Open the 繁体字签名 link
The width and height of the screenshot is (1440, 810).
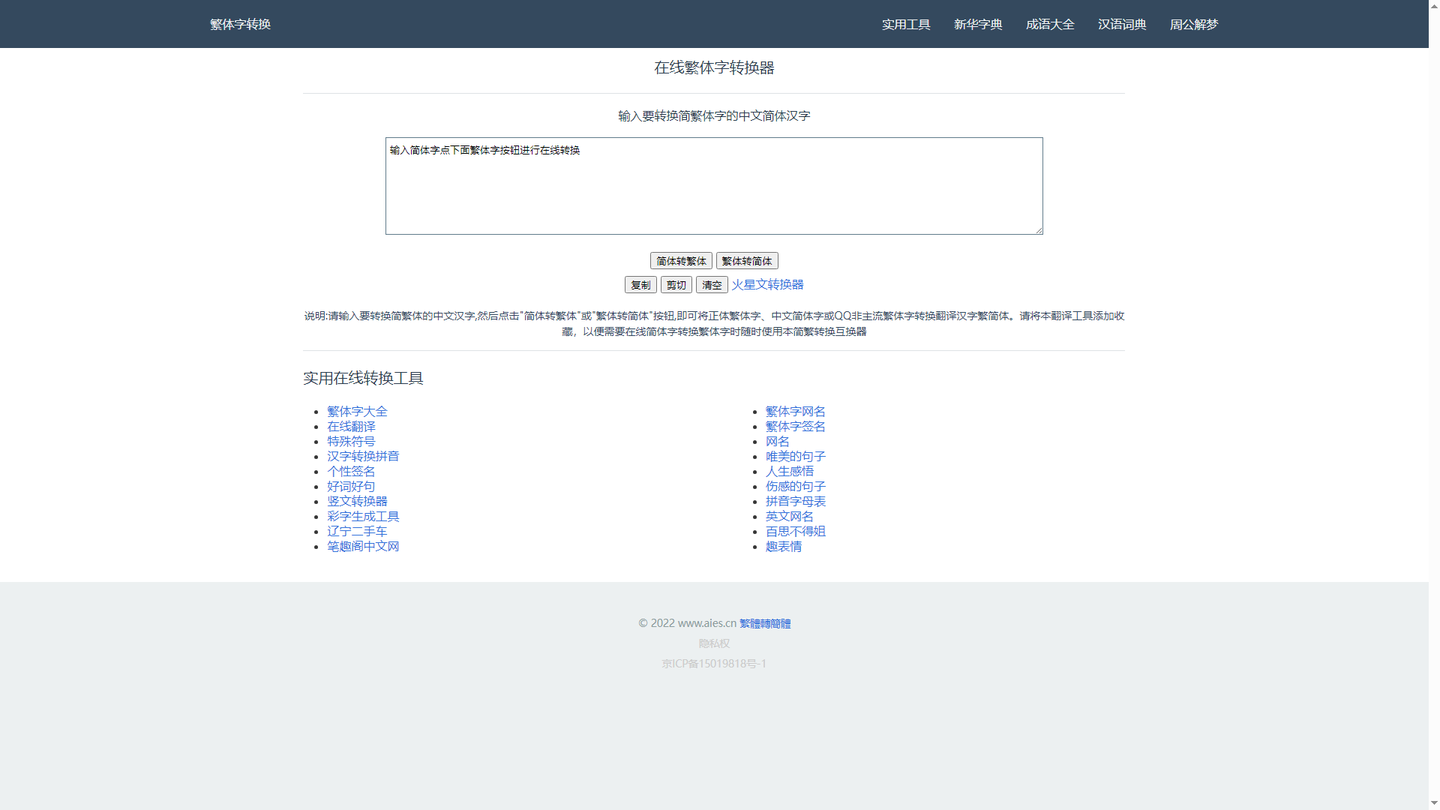795,426
